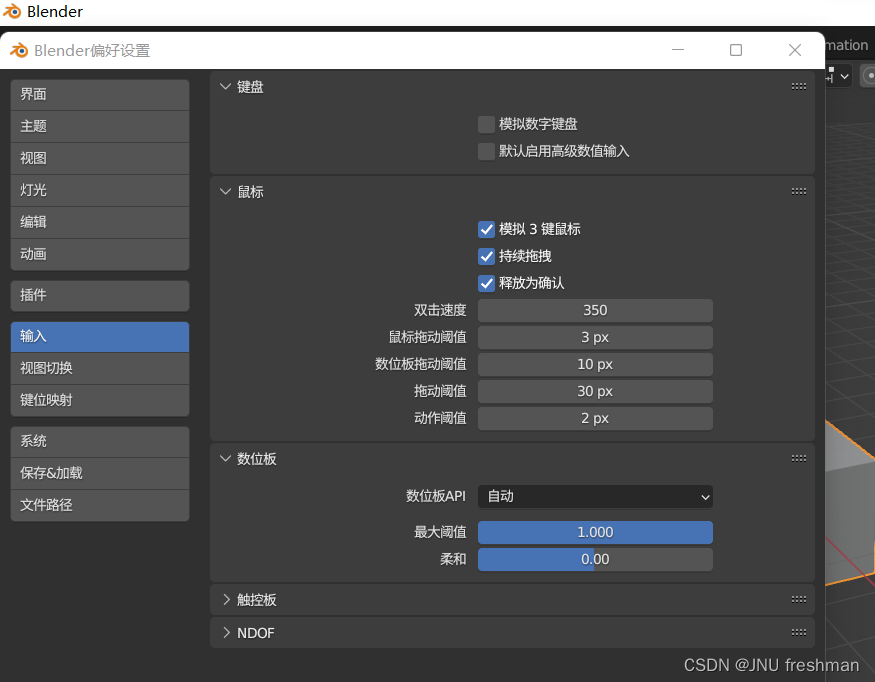
Task: Collapse the 数位板 panel
Action: coord(225,459)
